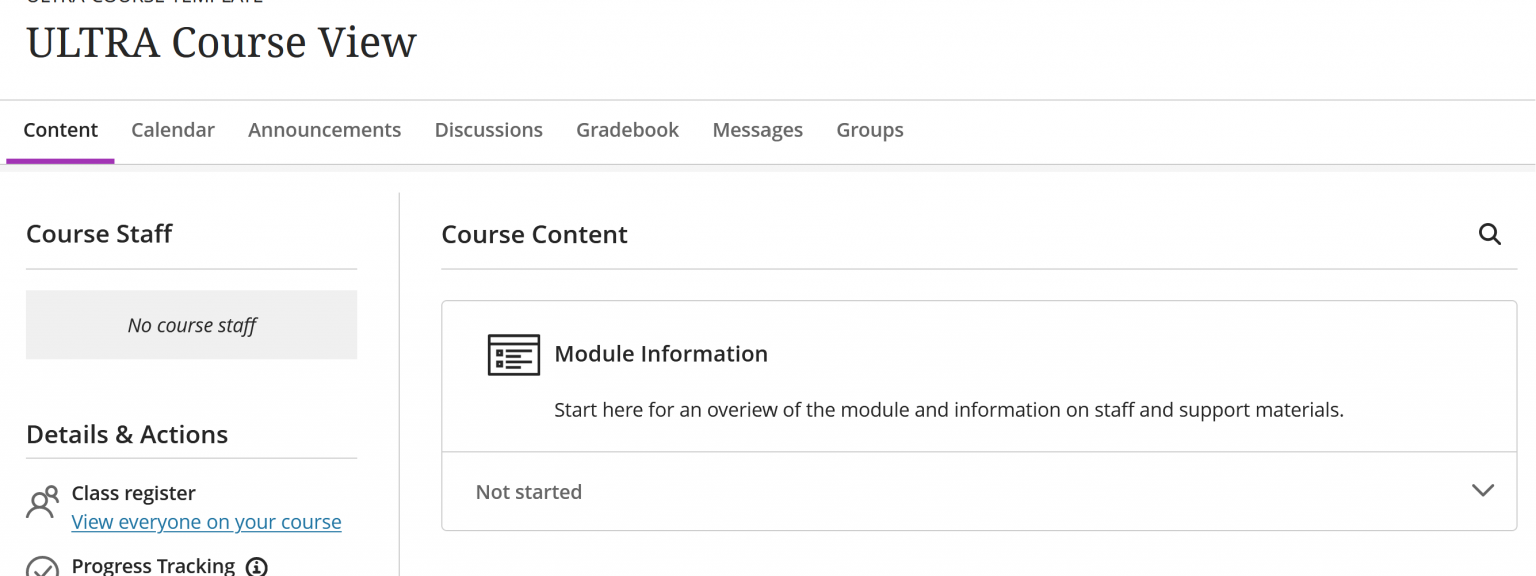Open the Not started status dropdown
Viewport: 1536px width, 576px height.
(529, 491)
